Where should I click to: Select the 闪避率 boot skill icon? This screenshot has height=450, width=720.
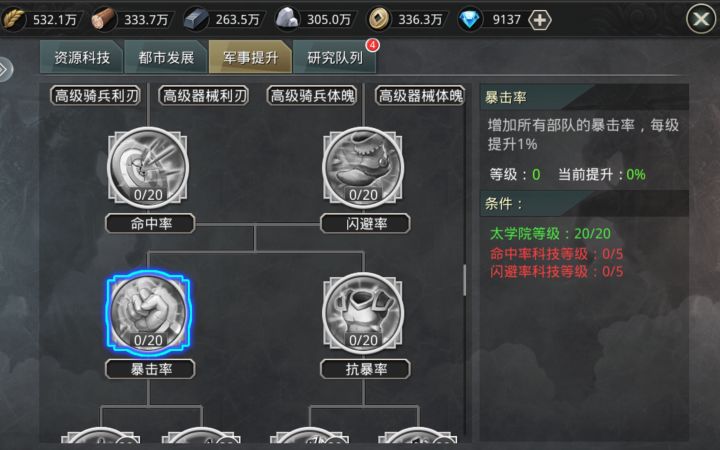pyautogui.click(x=363, y=168)
